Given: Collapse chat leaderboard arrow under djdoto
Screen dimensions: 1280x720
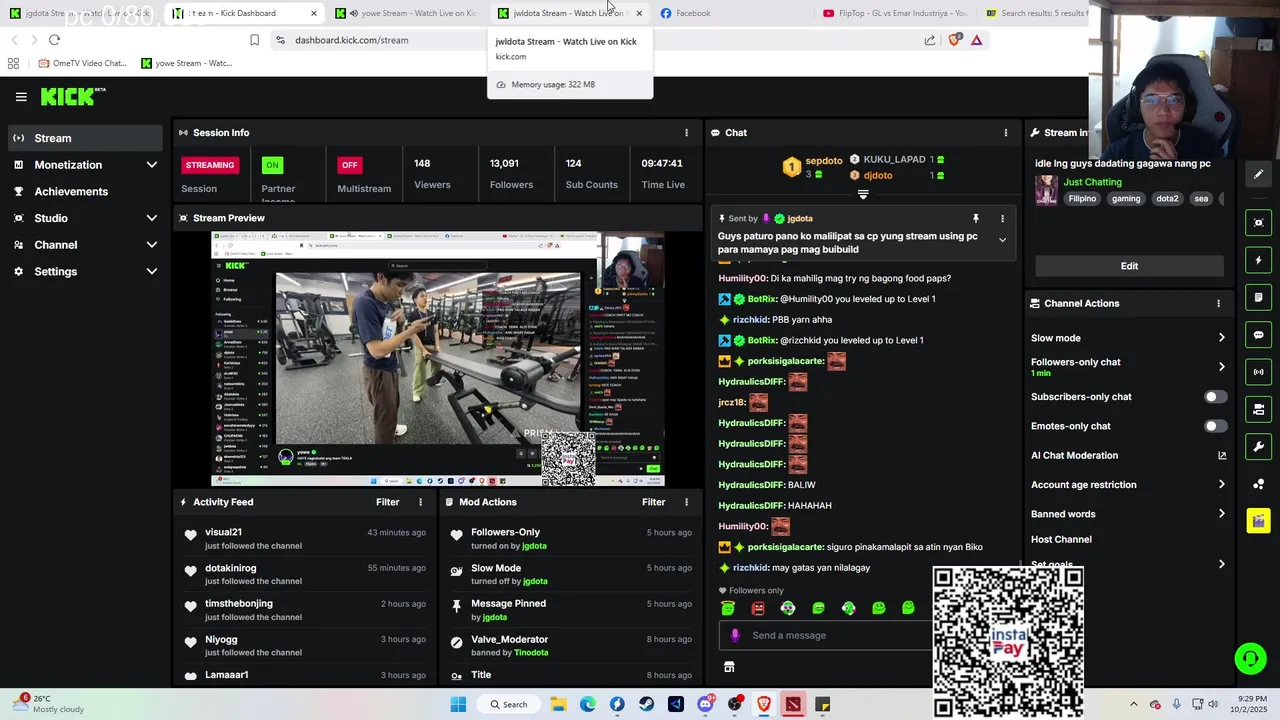Looking at the screenshot, I should pos(863,195).
